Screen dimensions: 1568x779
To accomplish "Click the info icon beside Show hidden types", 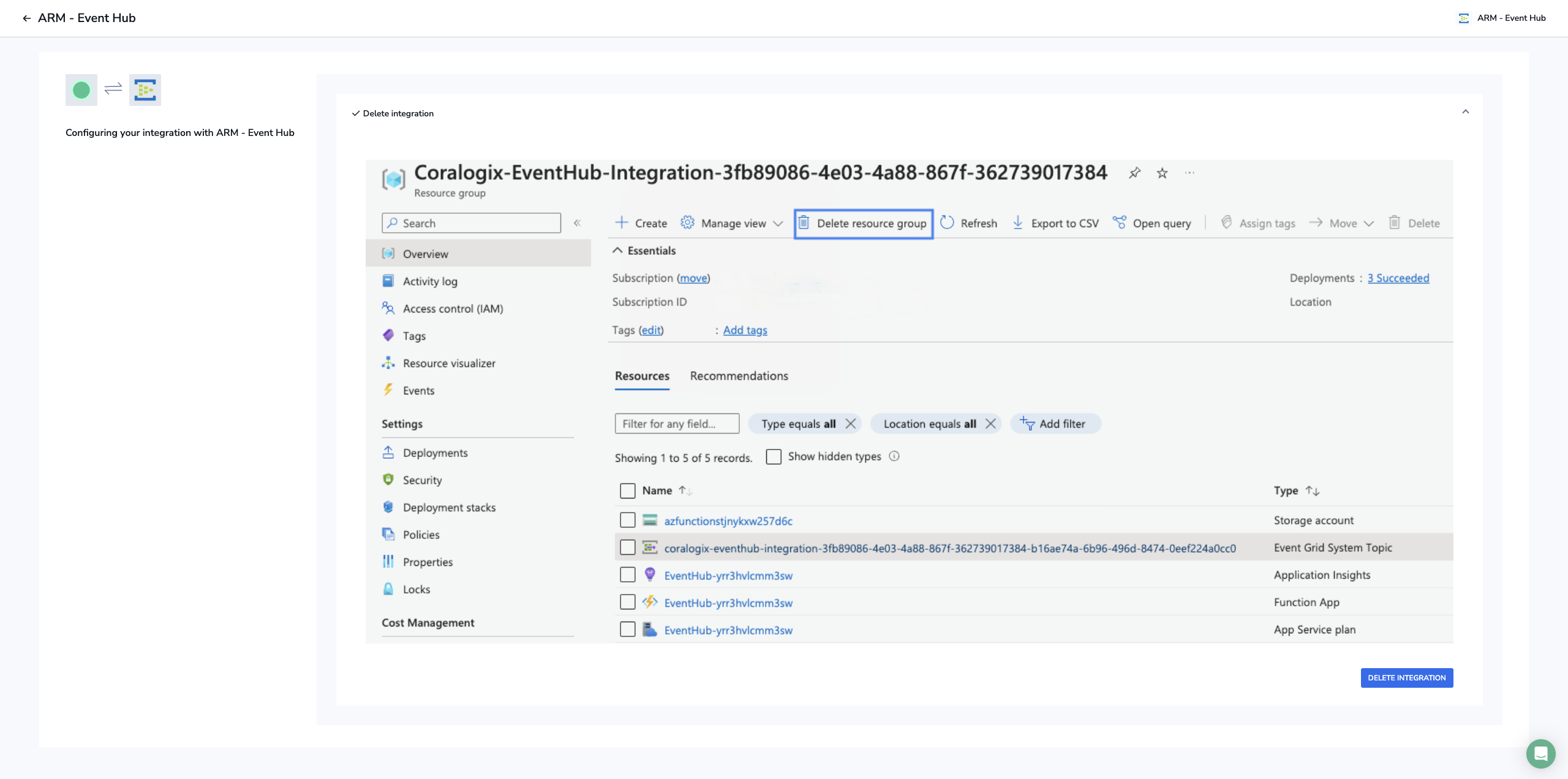I will tap(894, 456).
